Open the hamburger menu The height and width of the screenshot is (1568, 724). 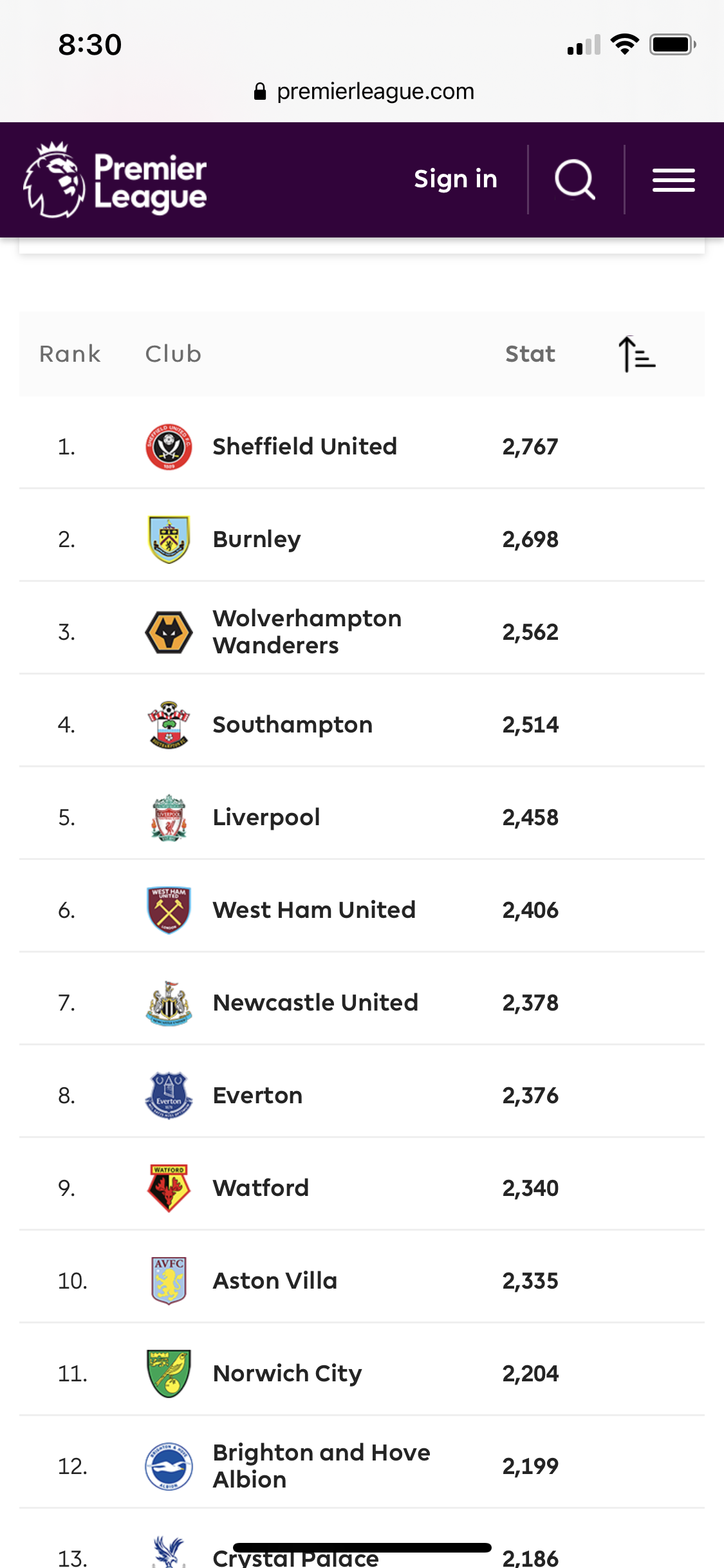673,180
